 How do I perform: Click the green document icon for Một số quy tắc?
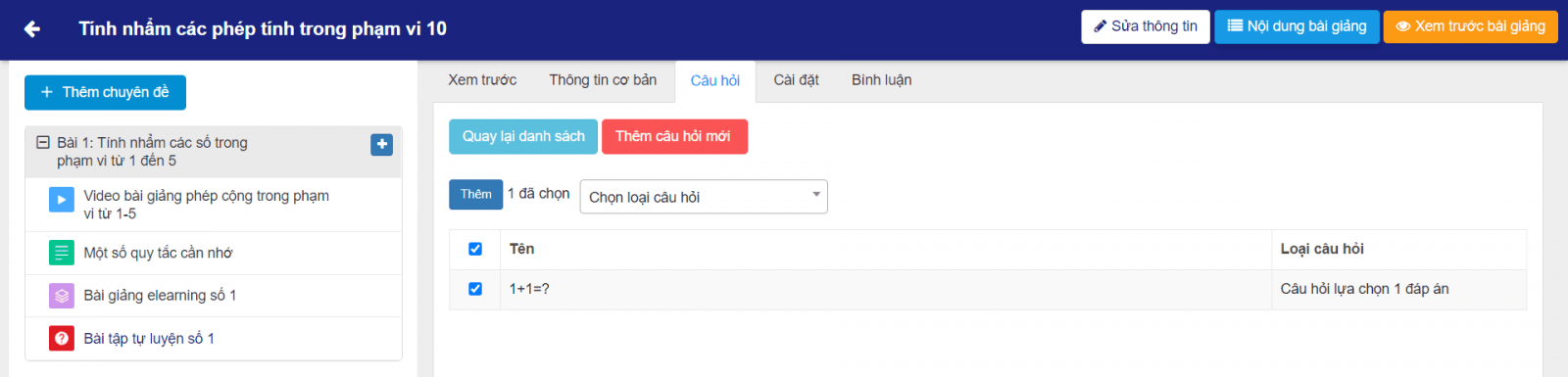click(62, 253)
